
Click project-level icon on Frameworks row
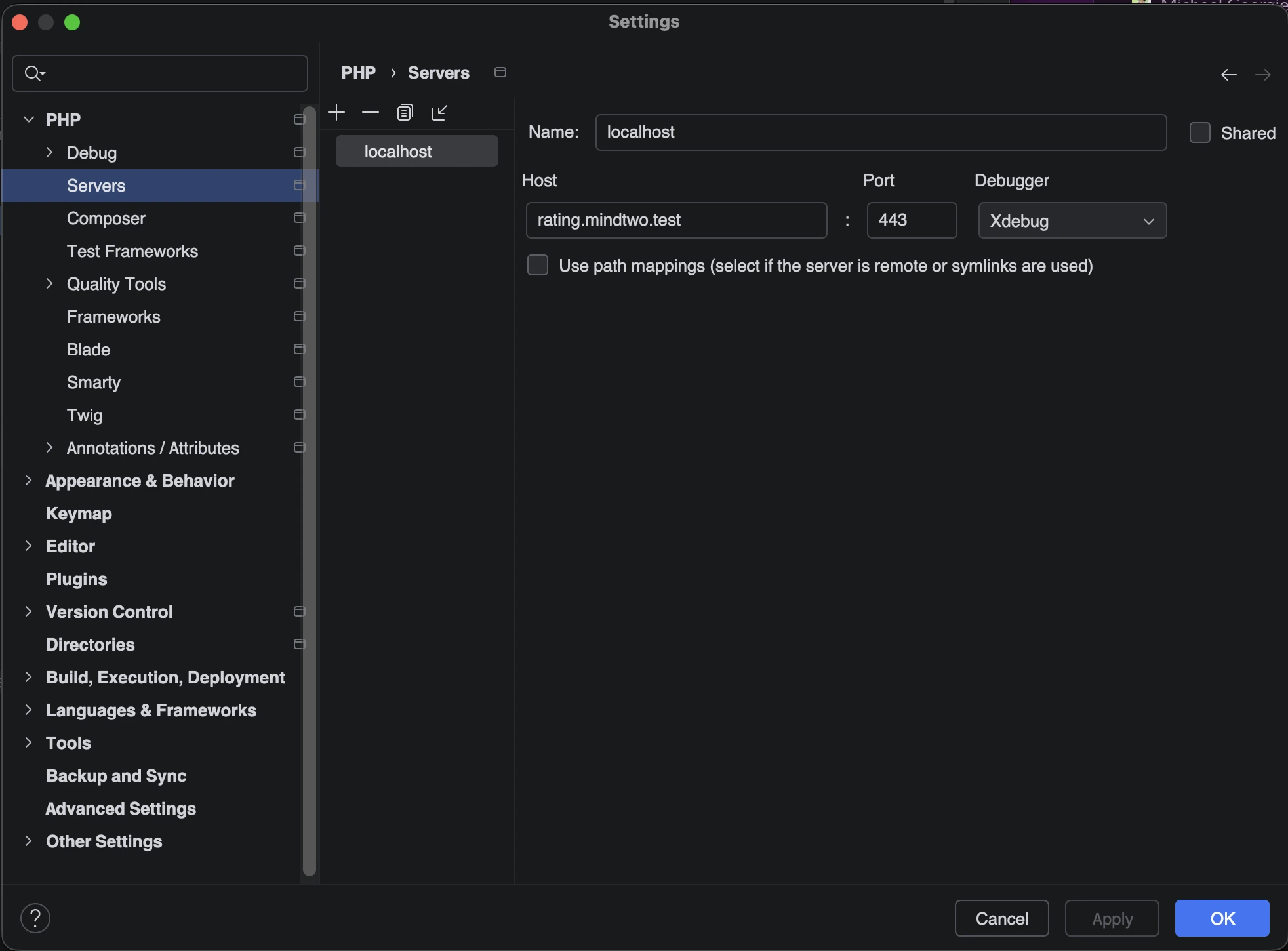click(299, 316)
